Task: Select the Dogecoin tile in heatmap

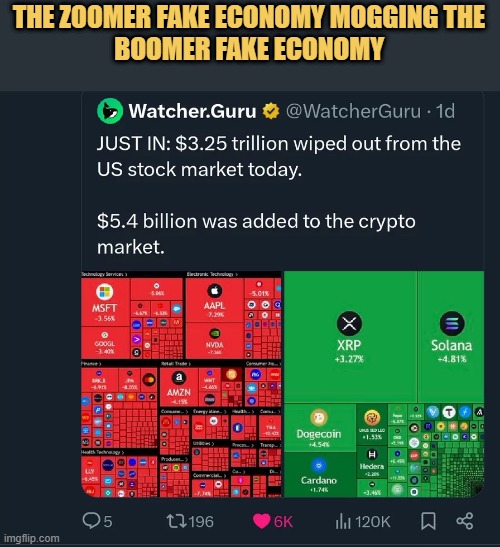Action: click(319, 428)
